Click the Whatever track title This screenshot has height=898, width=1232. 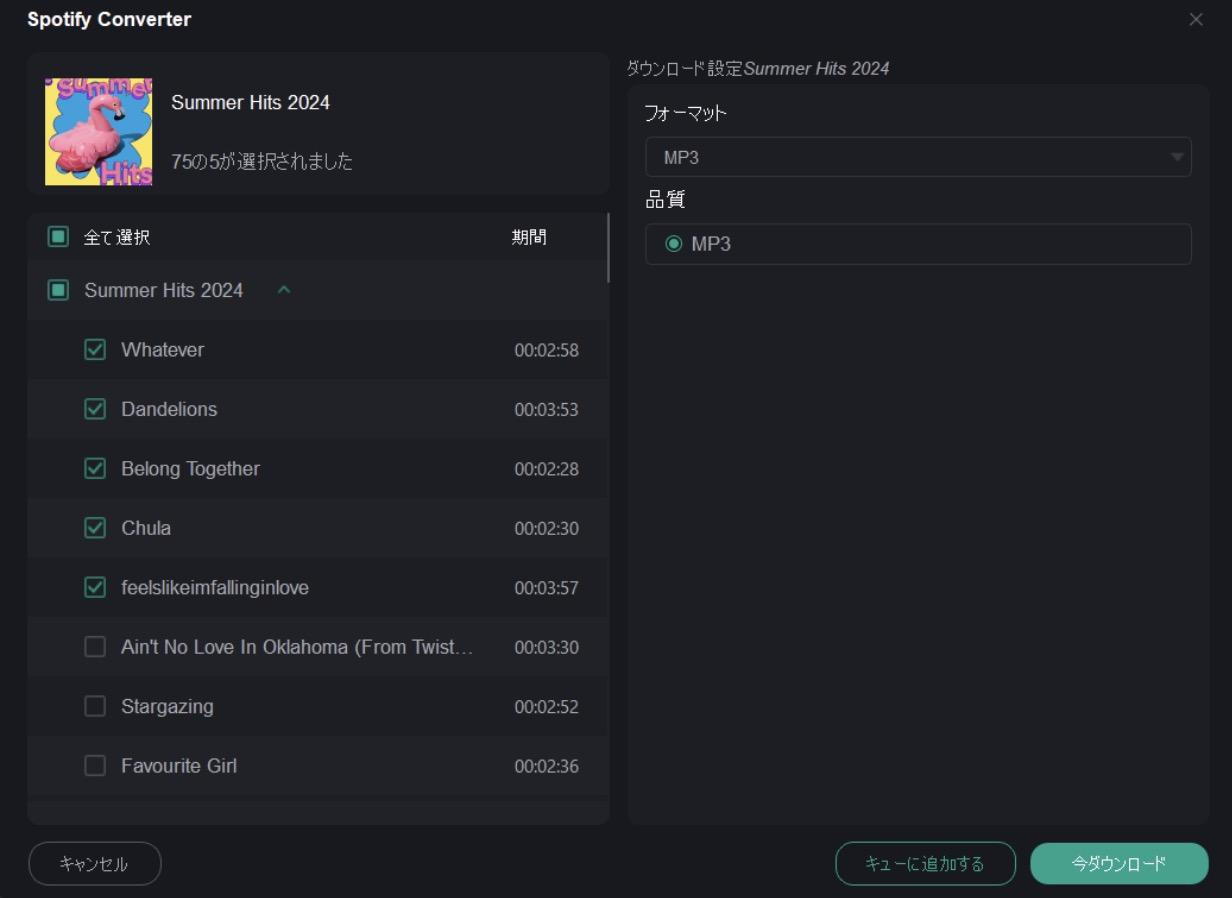click(x=163, y=350)
